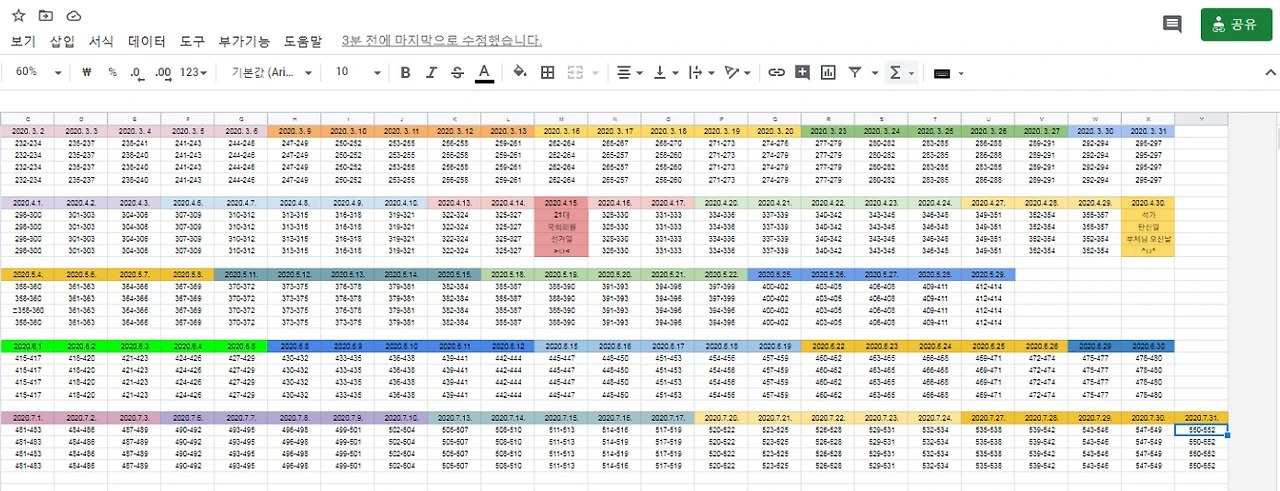Select the red cell 2020.4.15.
Viewport: 1280px width, 491px height.
click(x=561, y=202)
